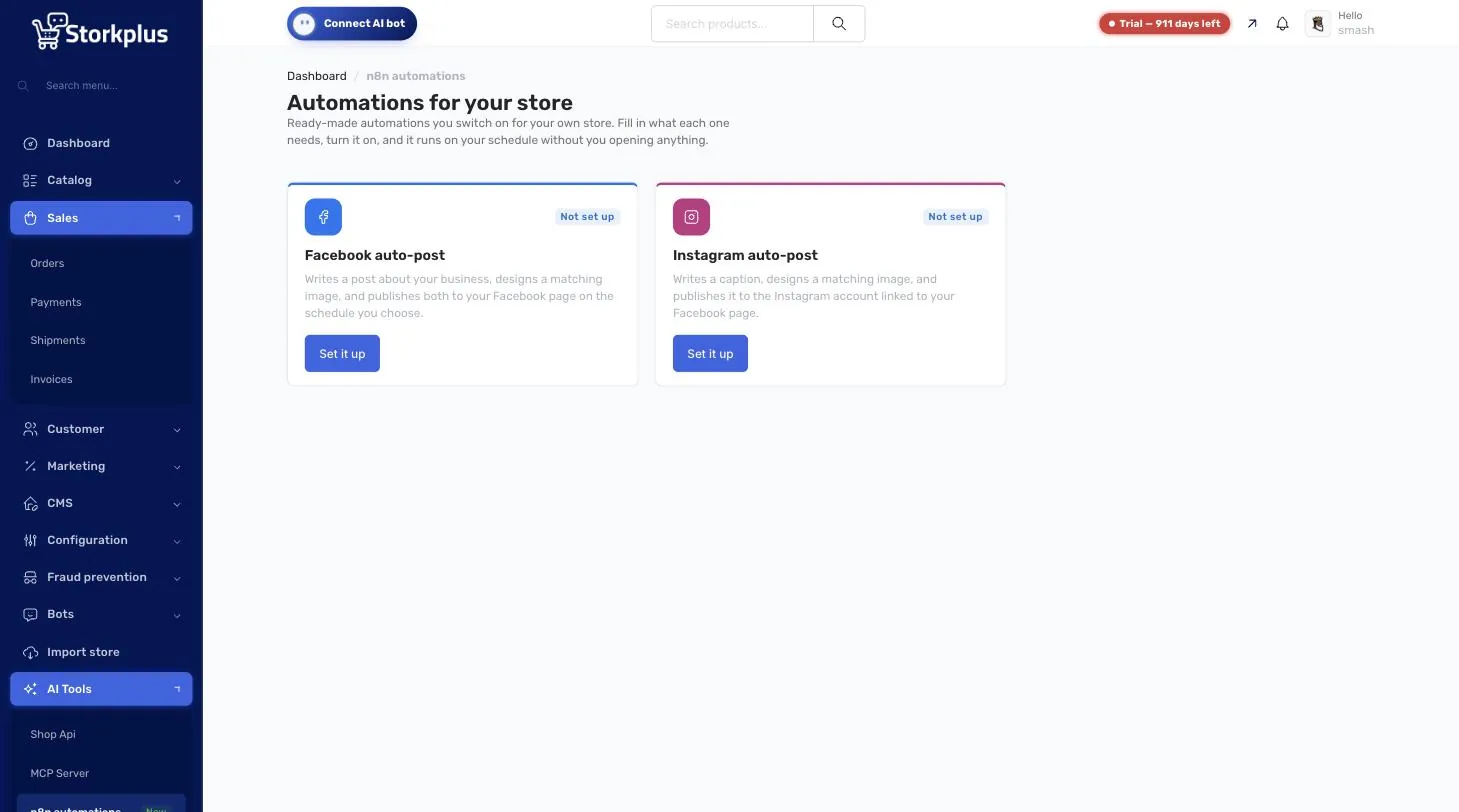Viewport: 1459px width, 812px height.
Task: Expand the Customer menu chevron
Action: 177,430
